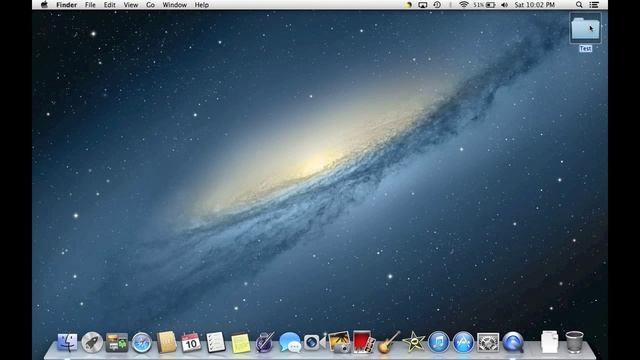
Task: Launch iTunes music note icon
Action: (x=438, y=342)
